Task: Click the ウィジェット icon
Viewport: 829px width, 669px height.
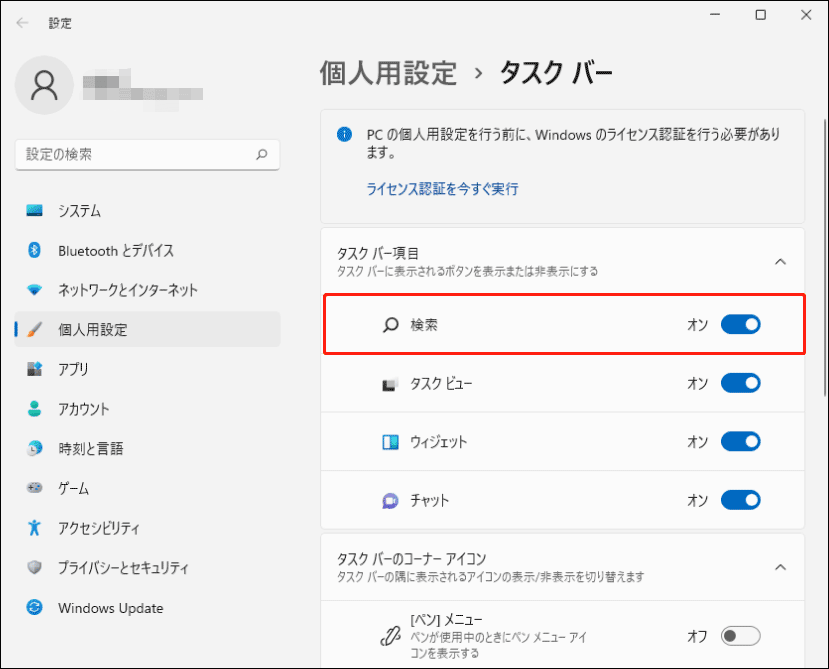Action: [390, 442]
